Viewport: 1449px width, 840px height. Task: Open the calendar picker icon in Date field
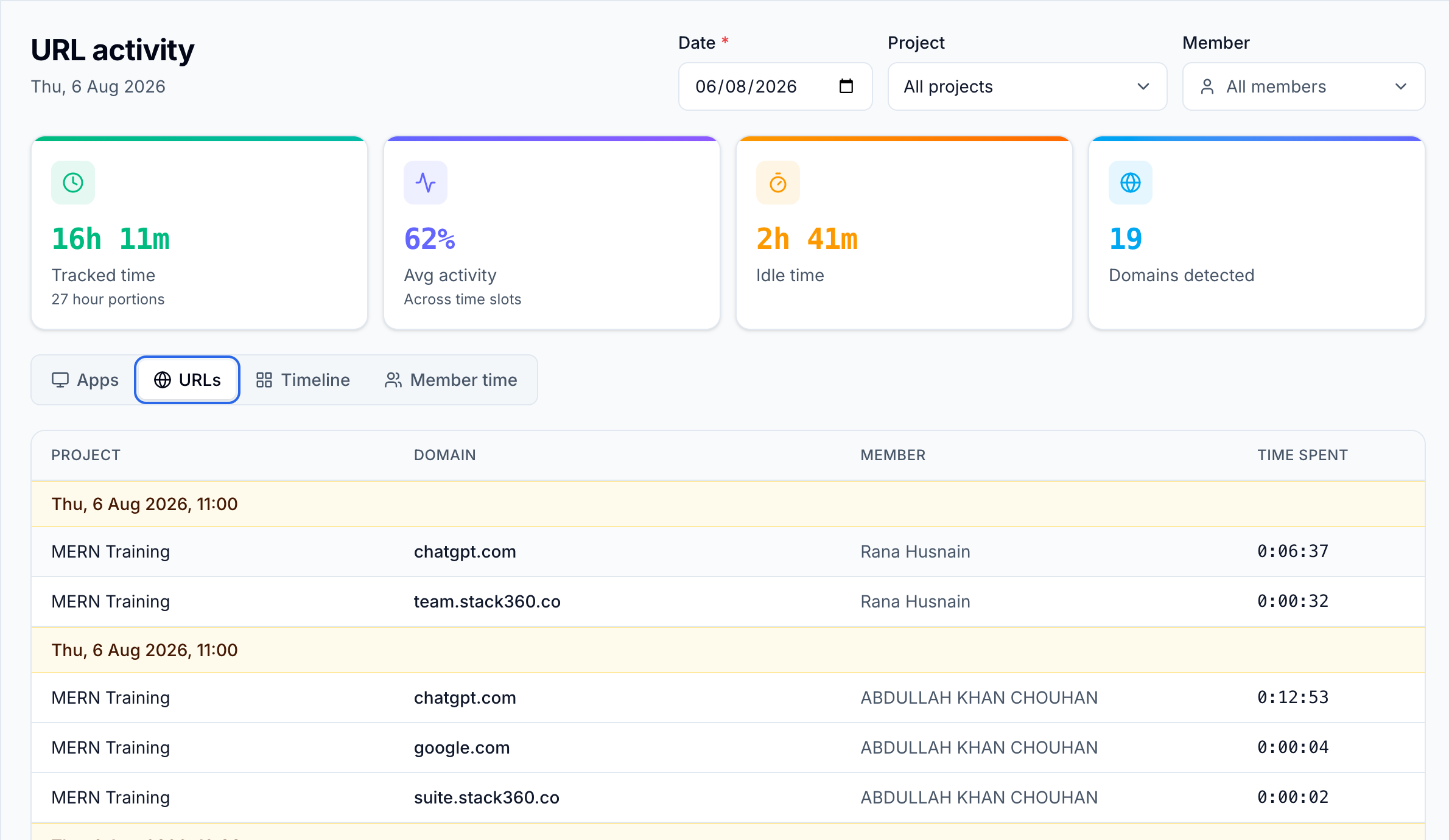point(846,86)
